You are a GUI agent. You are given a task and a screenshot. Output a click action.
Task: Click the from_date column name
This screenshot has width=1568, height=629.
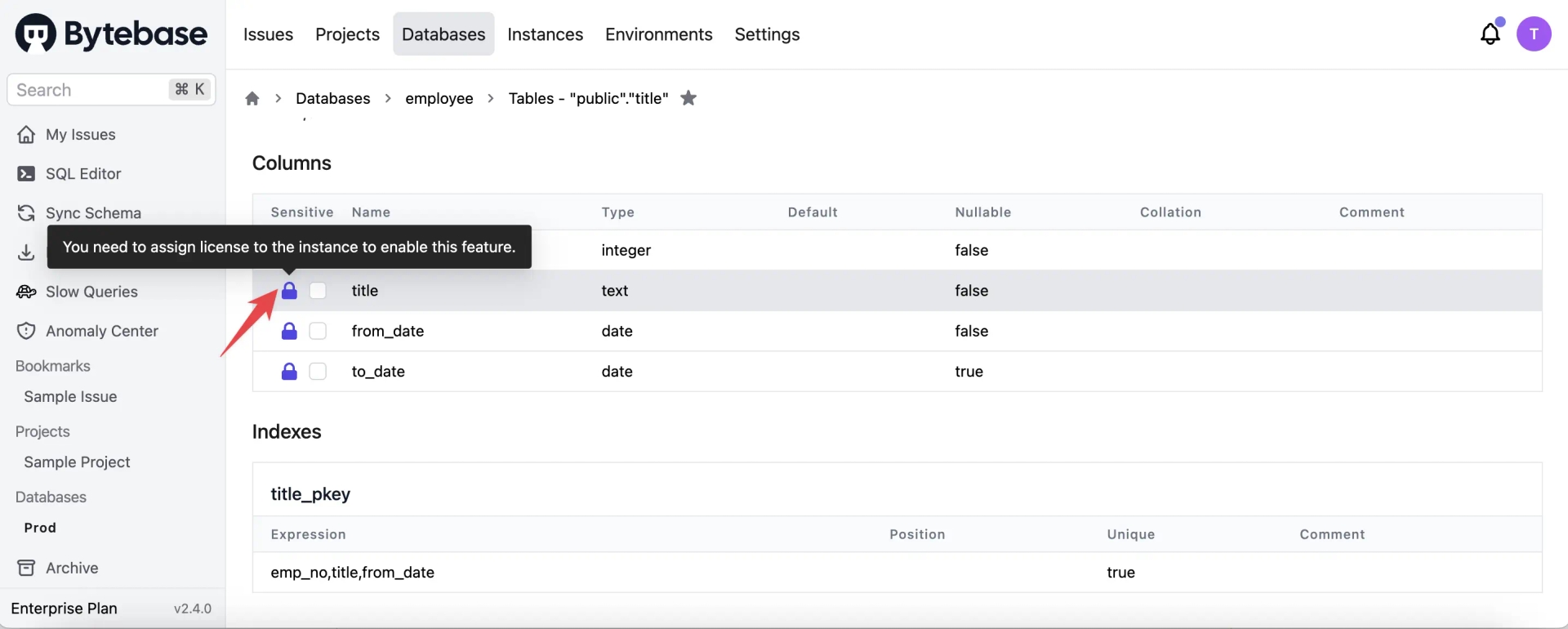(x=388, y=331)
